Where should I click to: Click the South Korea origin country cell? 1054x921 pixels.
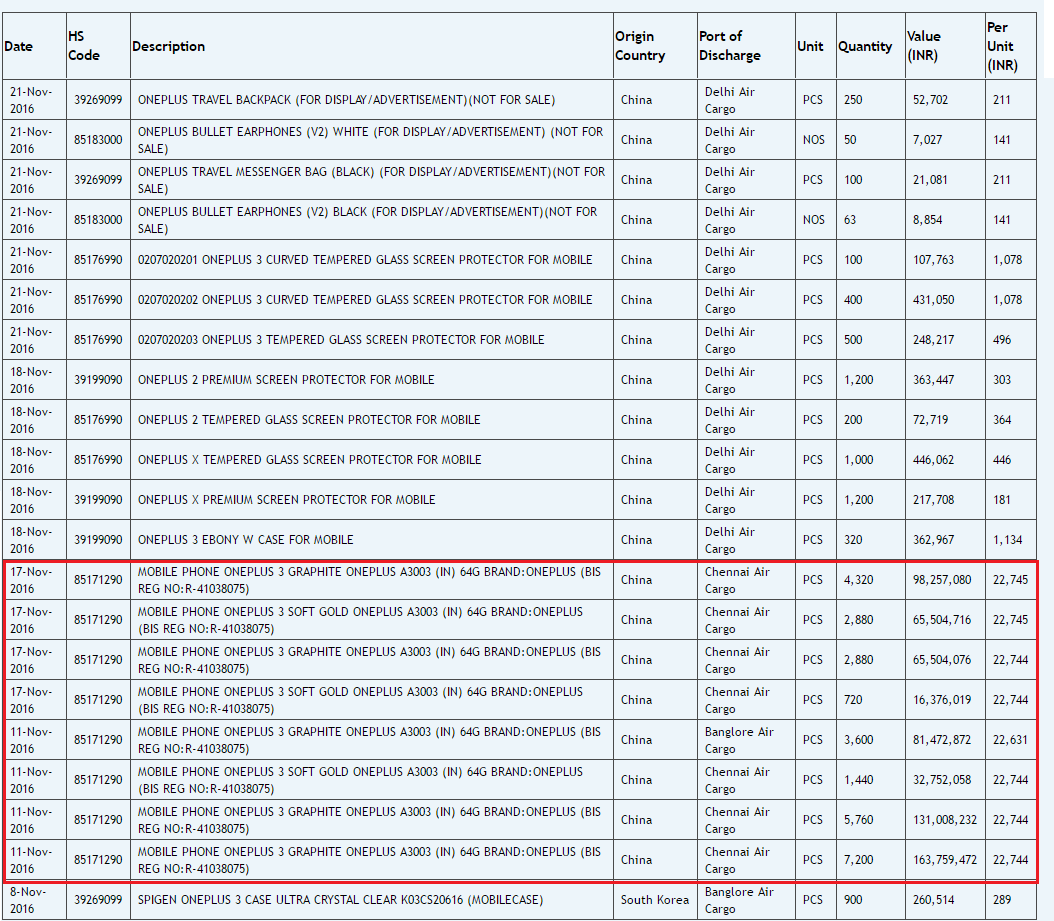pyautogui.click(x=655, y=900)
